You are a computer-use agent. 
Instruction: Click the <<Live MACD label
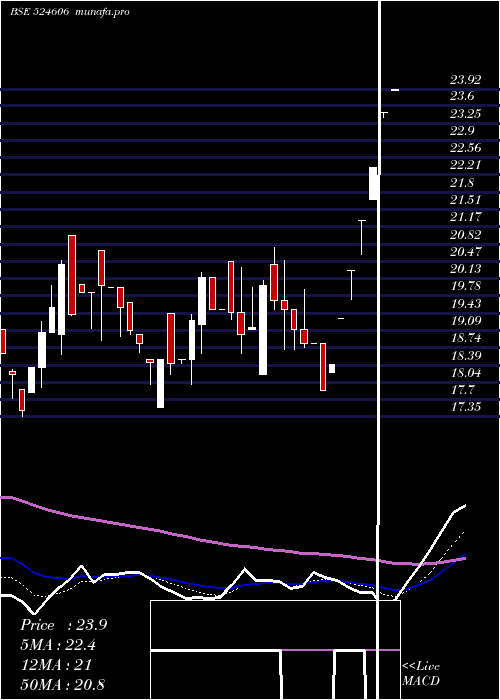(x=421, y=673)
